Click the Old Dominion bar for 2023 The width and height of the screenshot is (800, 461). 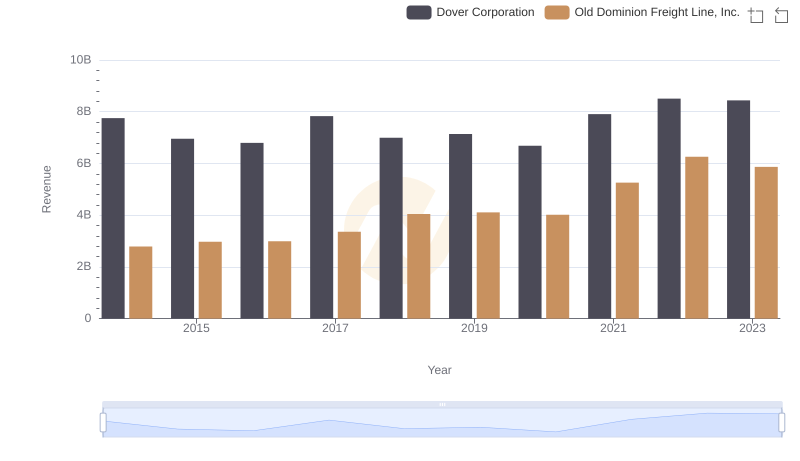pos(766,243)
